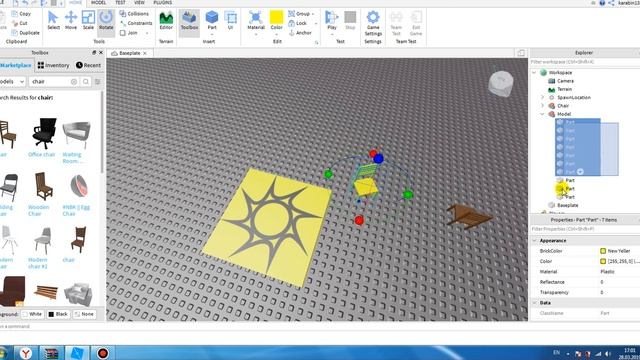The height and width of the screenshot is (360, 640).
Task: Open Game Settings
Action: click(373, 23)
